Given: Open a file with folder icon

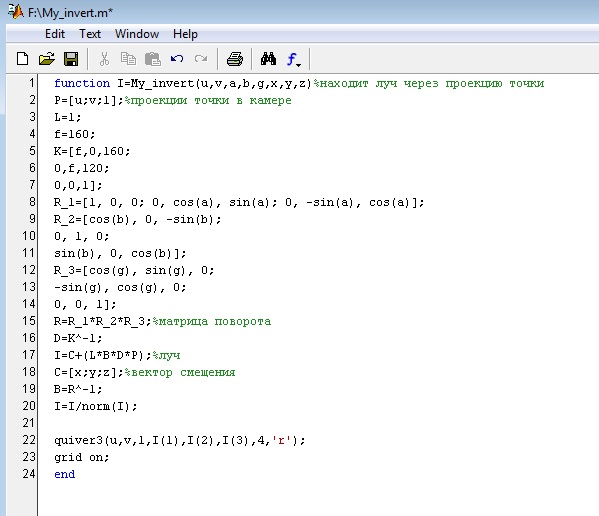Looking at the screenshot, I should tap(47, 59).
